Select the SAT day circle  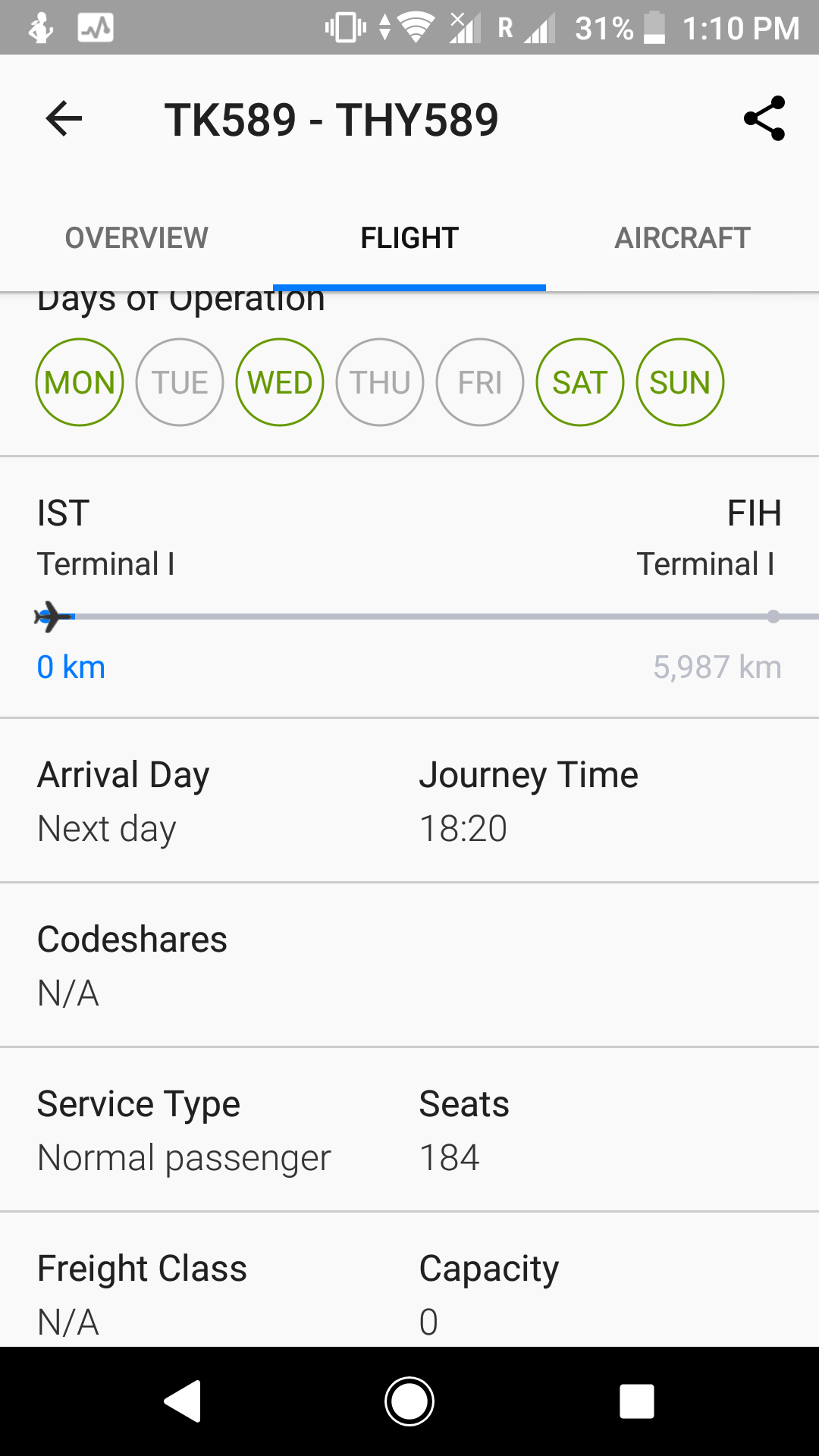pos(580,382)
